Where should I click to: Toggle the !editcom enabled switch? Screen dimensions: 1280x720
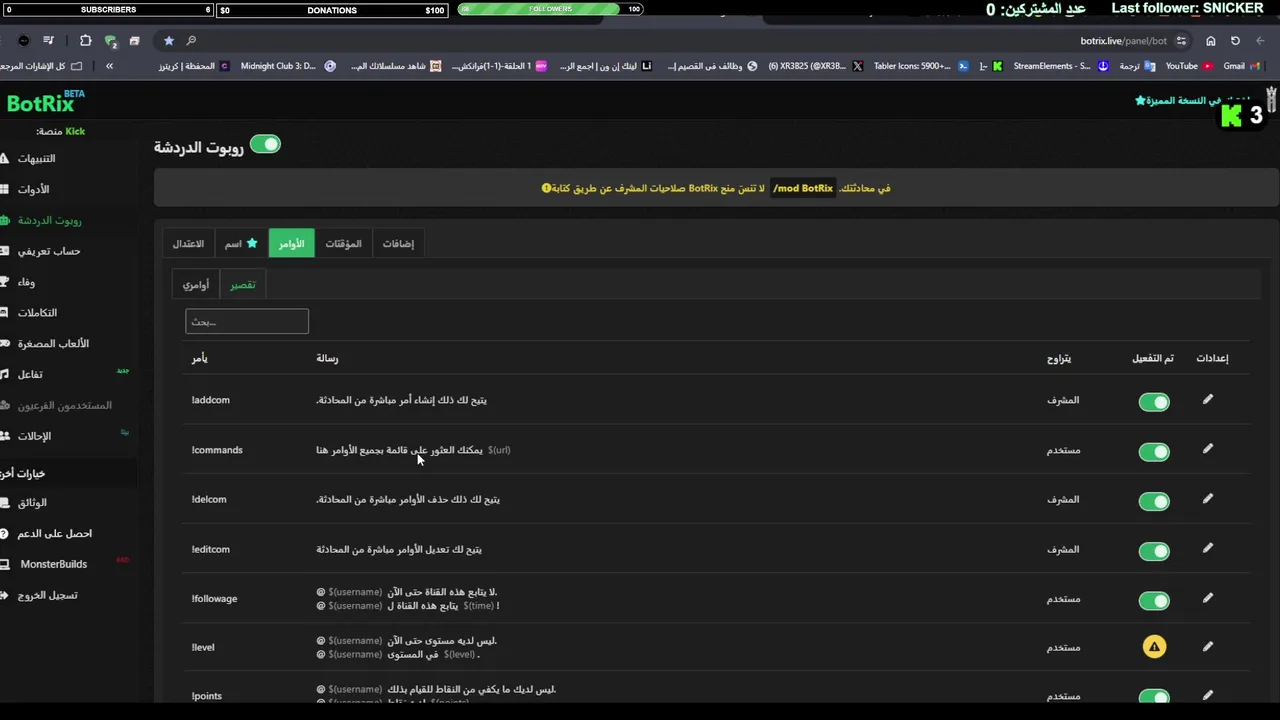coord(1154,551)
